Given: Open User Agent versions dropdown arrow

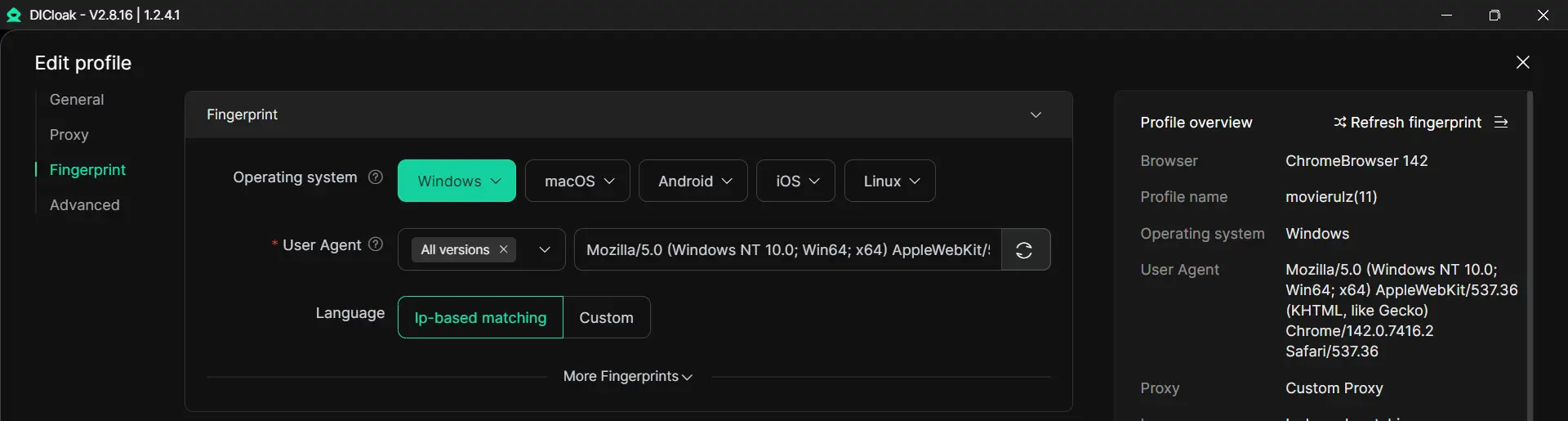Looking at the screenshot, I should click(545, 250).
